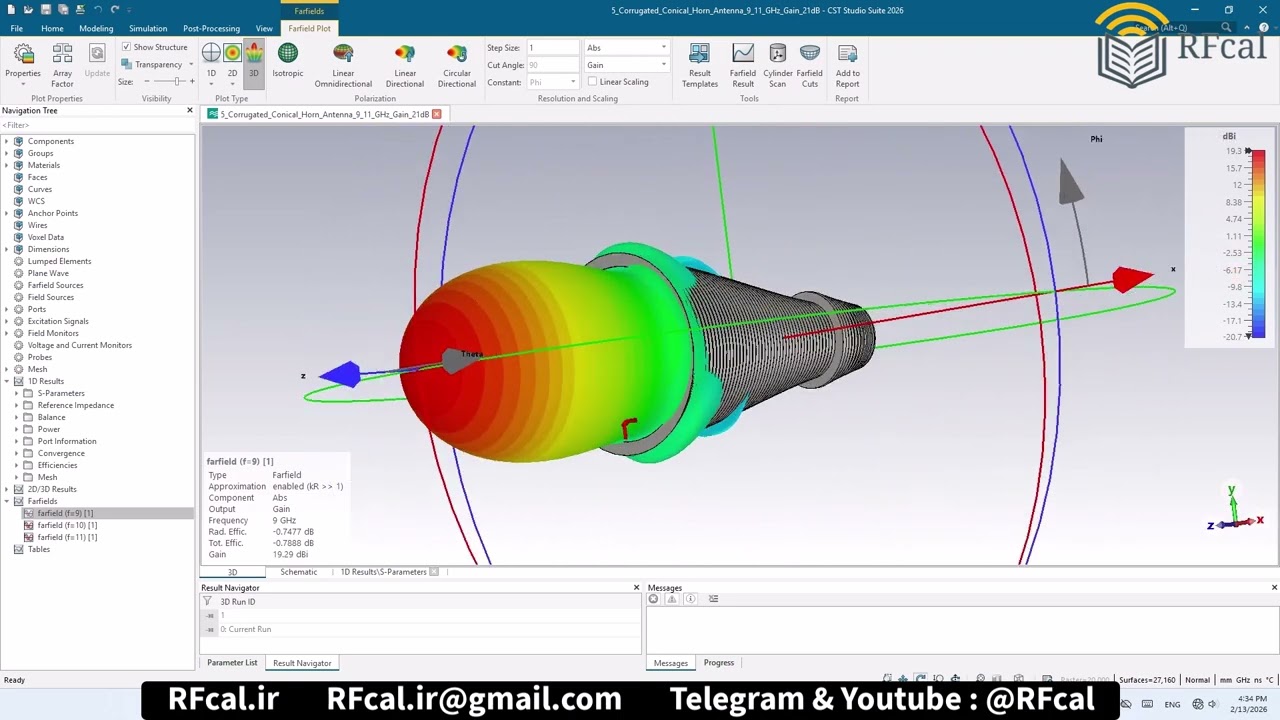Switch to the Modeling ribbon tab
1280x720 pixels.
96,28
